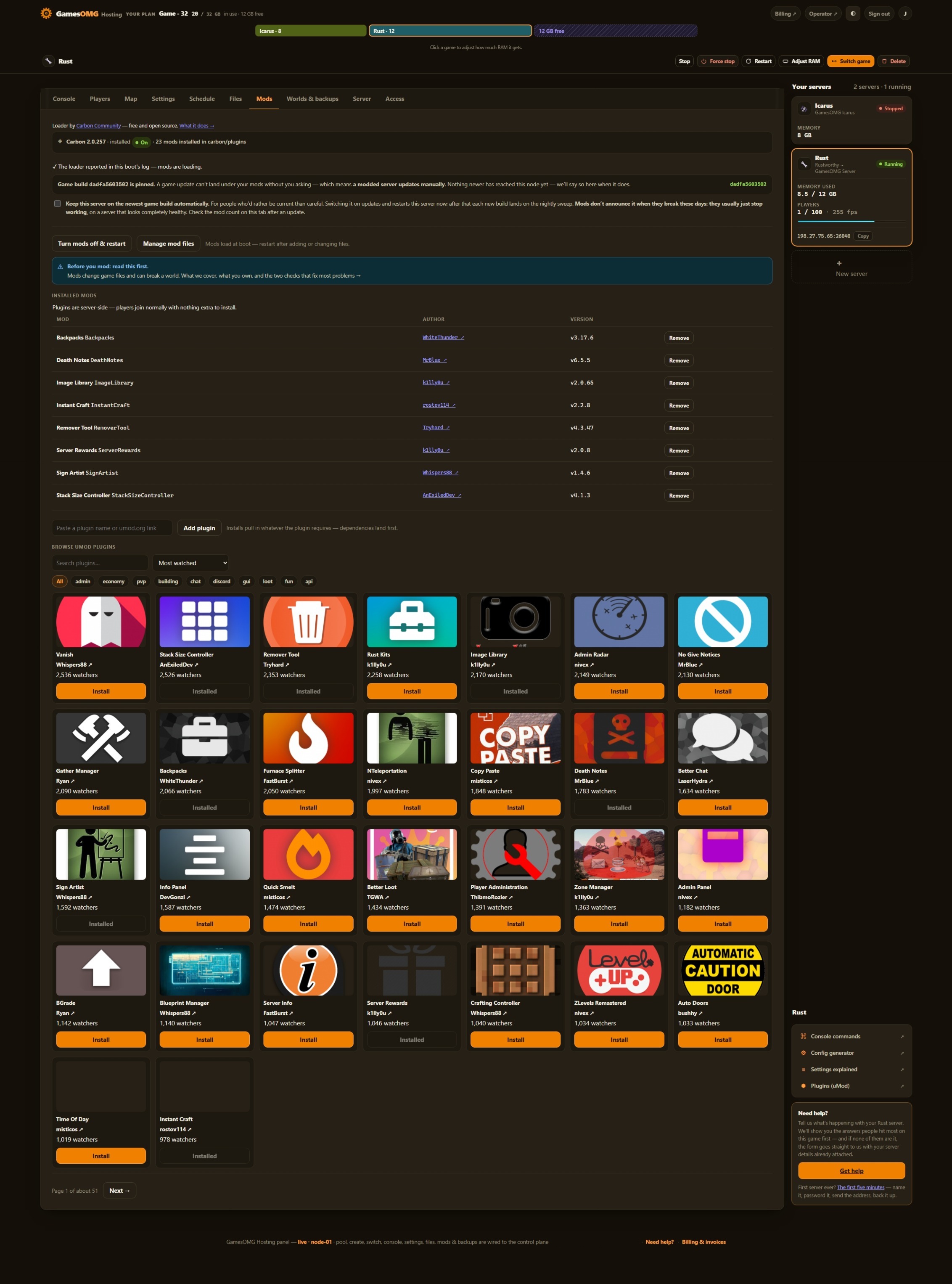Click Turn mods off & restart
Screen dimensions: 952x1284
92,243
